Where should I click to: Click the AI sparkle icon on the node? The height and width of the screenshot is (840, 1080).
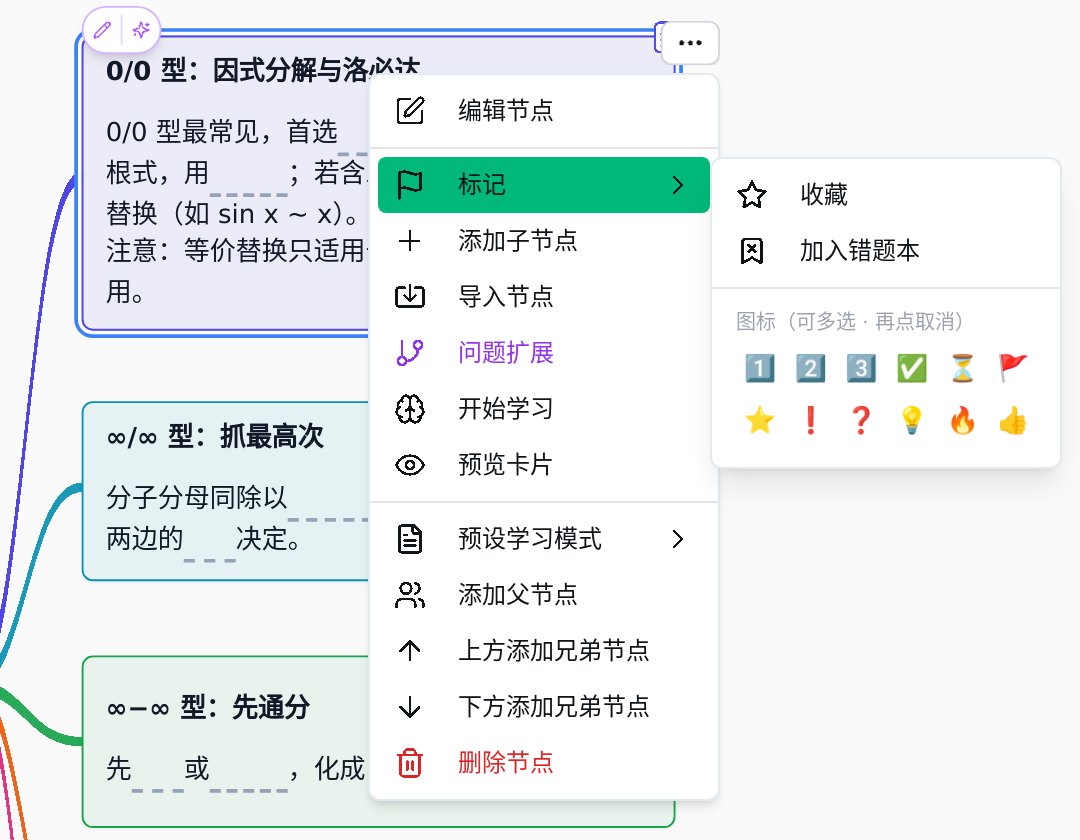(x=141, y=30)
